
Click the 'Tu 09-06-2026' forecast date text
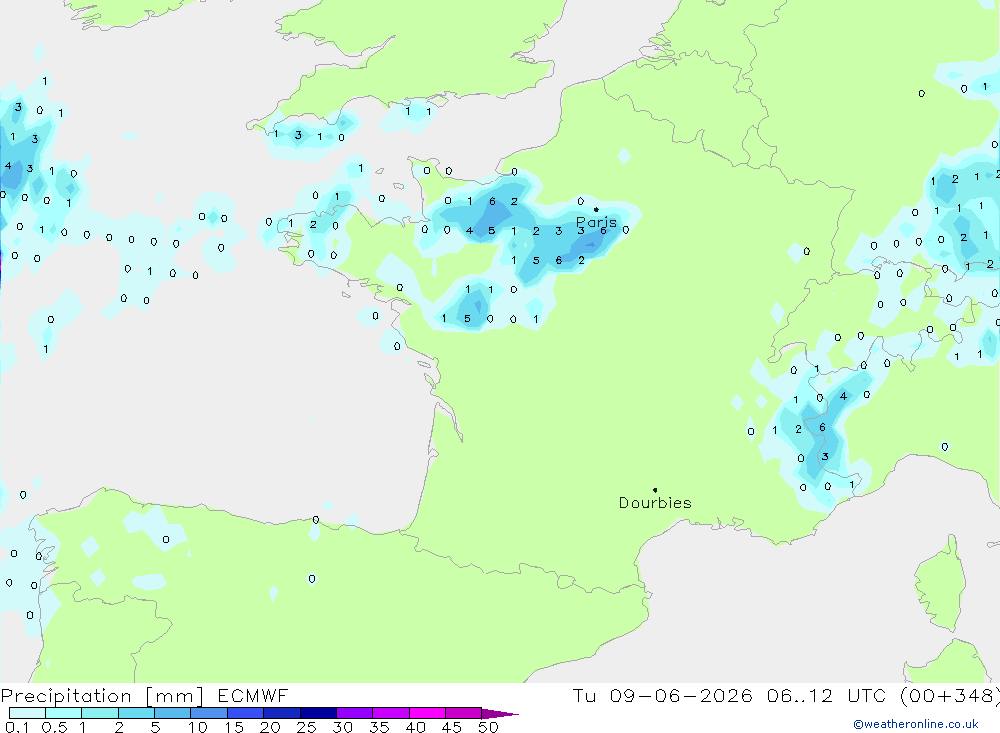tap(662, 695)
